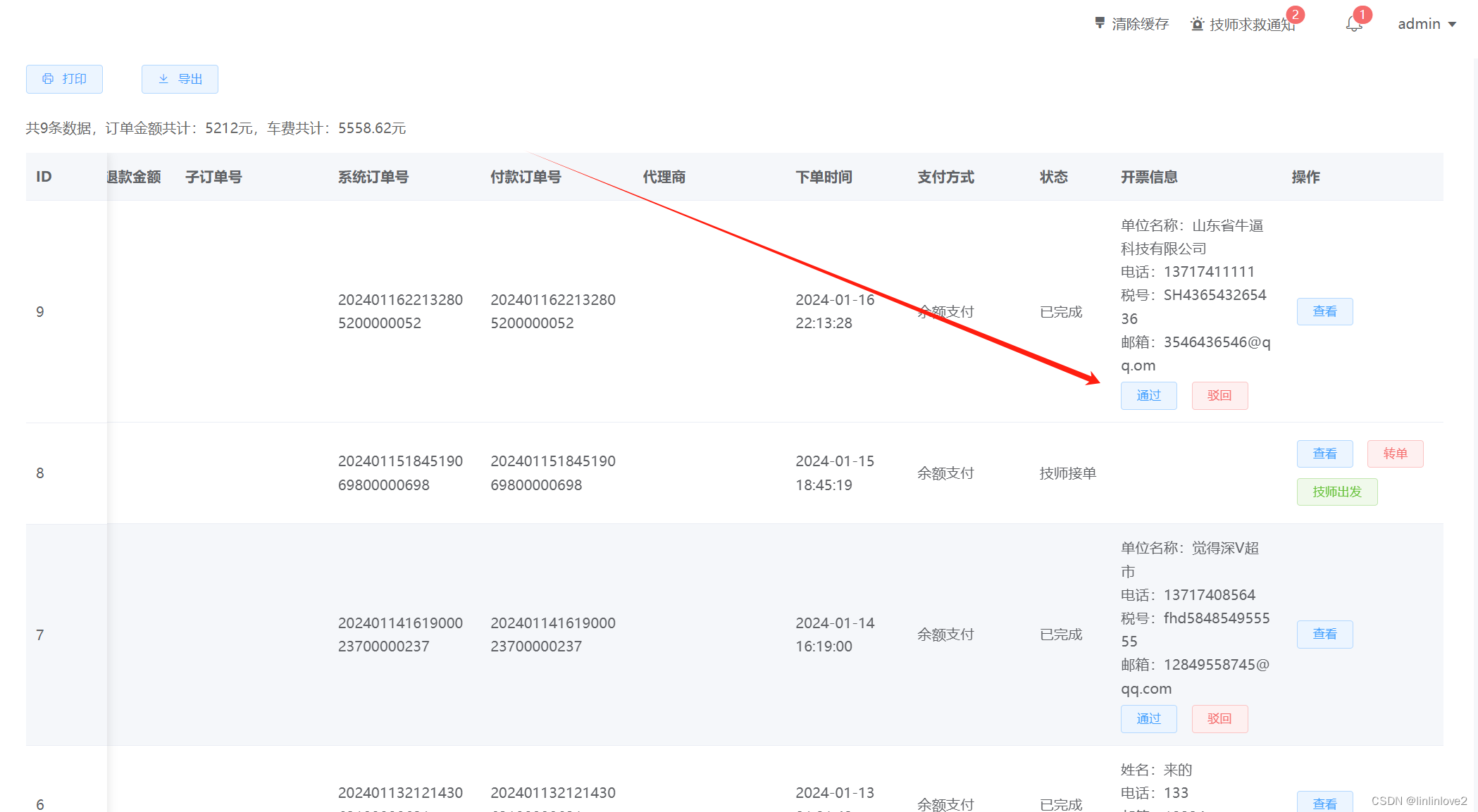Click the ID cell 9
This screenshot has width=1478, height=812.
[x=40, y=312]
